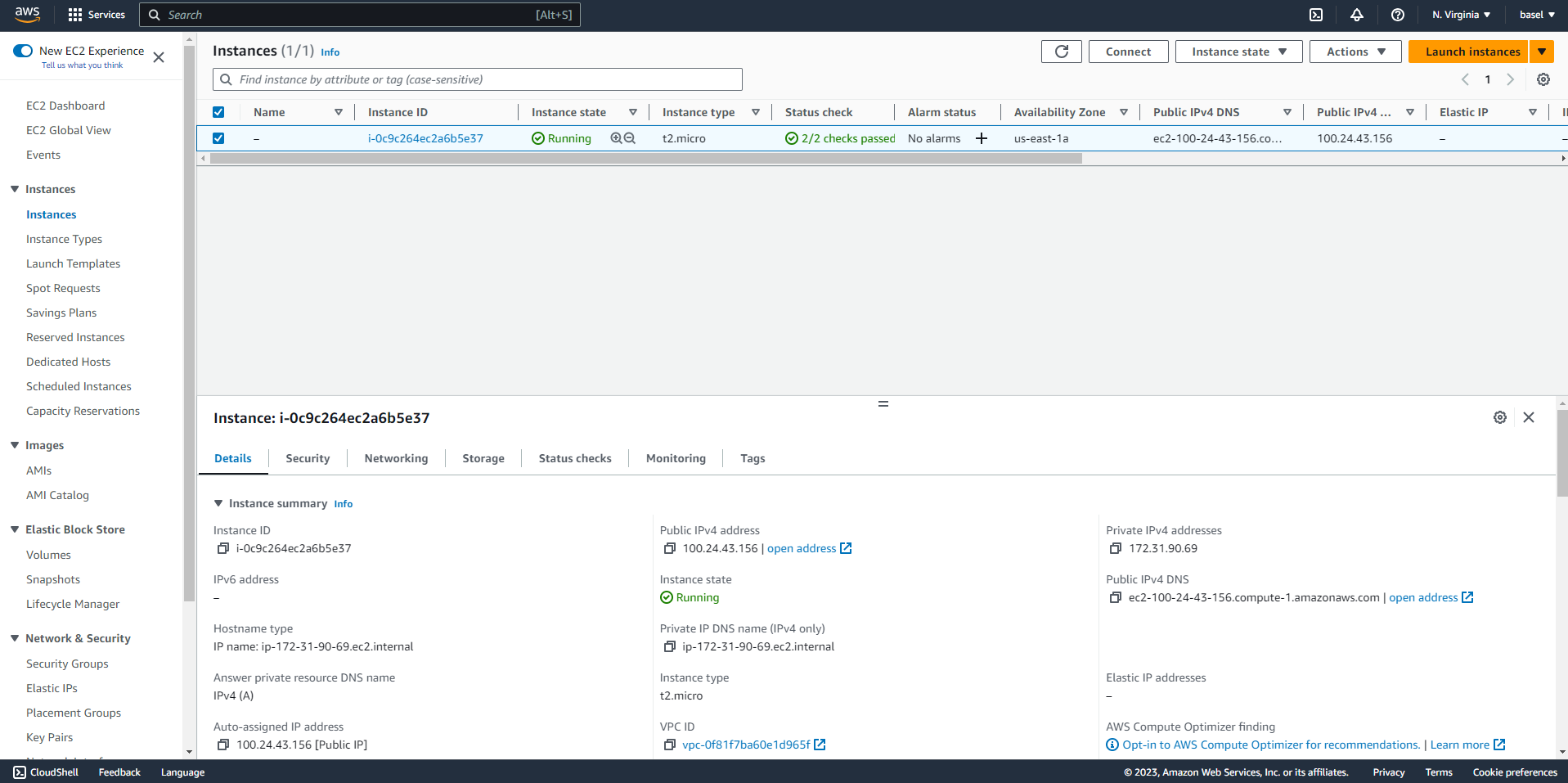The height and width of the screenshot is (783, 1568).
Task: Toggle the New EC2 Experience switch
Action: (24, 50)
